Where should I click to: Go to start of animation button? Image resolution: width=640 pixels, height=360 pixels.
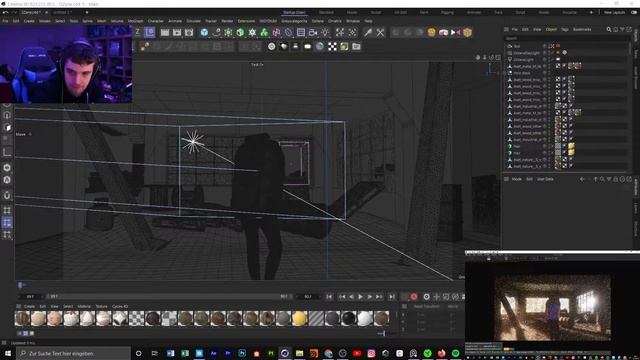[x=329, y=297]
